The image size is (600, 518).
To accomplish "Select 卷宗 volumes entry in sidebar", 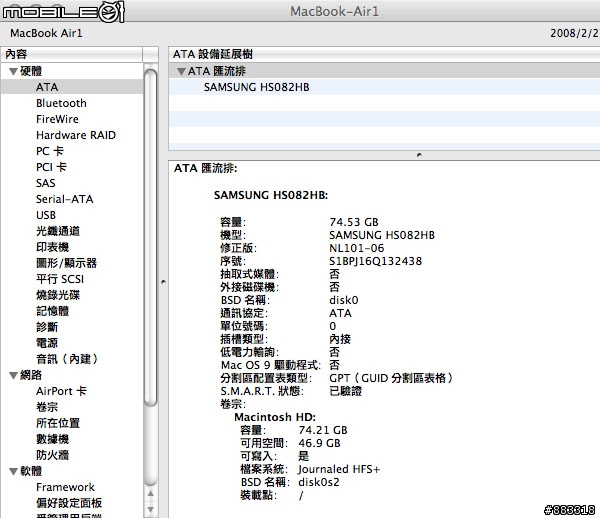I will tap(47, 407).
